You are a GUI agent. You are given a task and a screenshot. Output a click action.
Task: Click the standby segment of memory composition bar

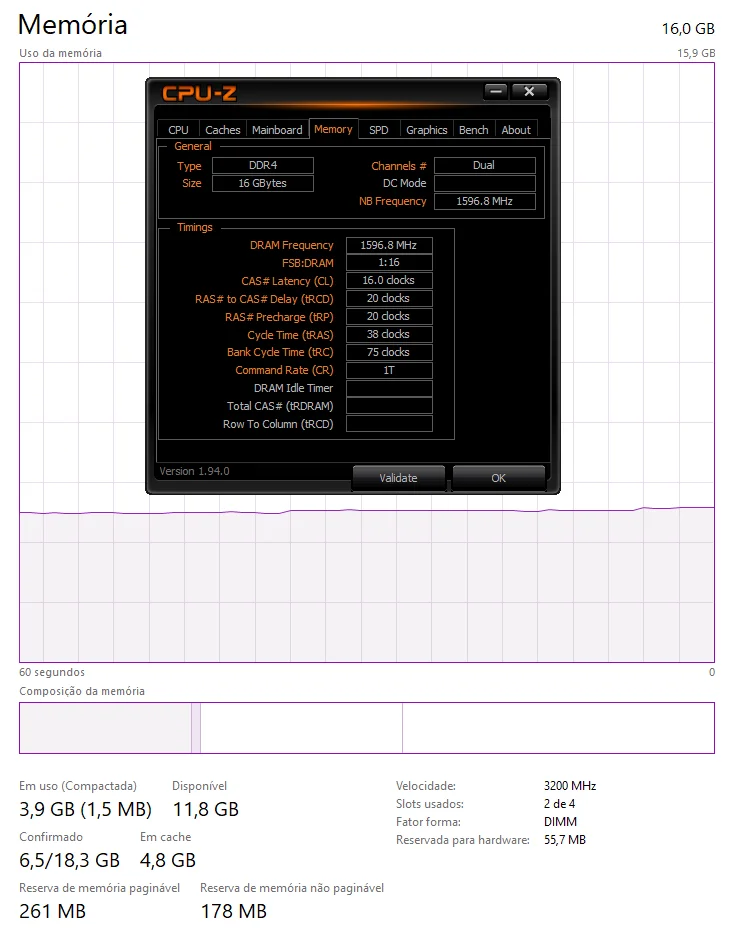[x=301, y=728]
